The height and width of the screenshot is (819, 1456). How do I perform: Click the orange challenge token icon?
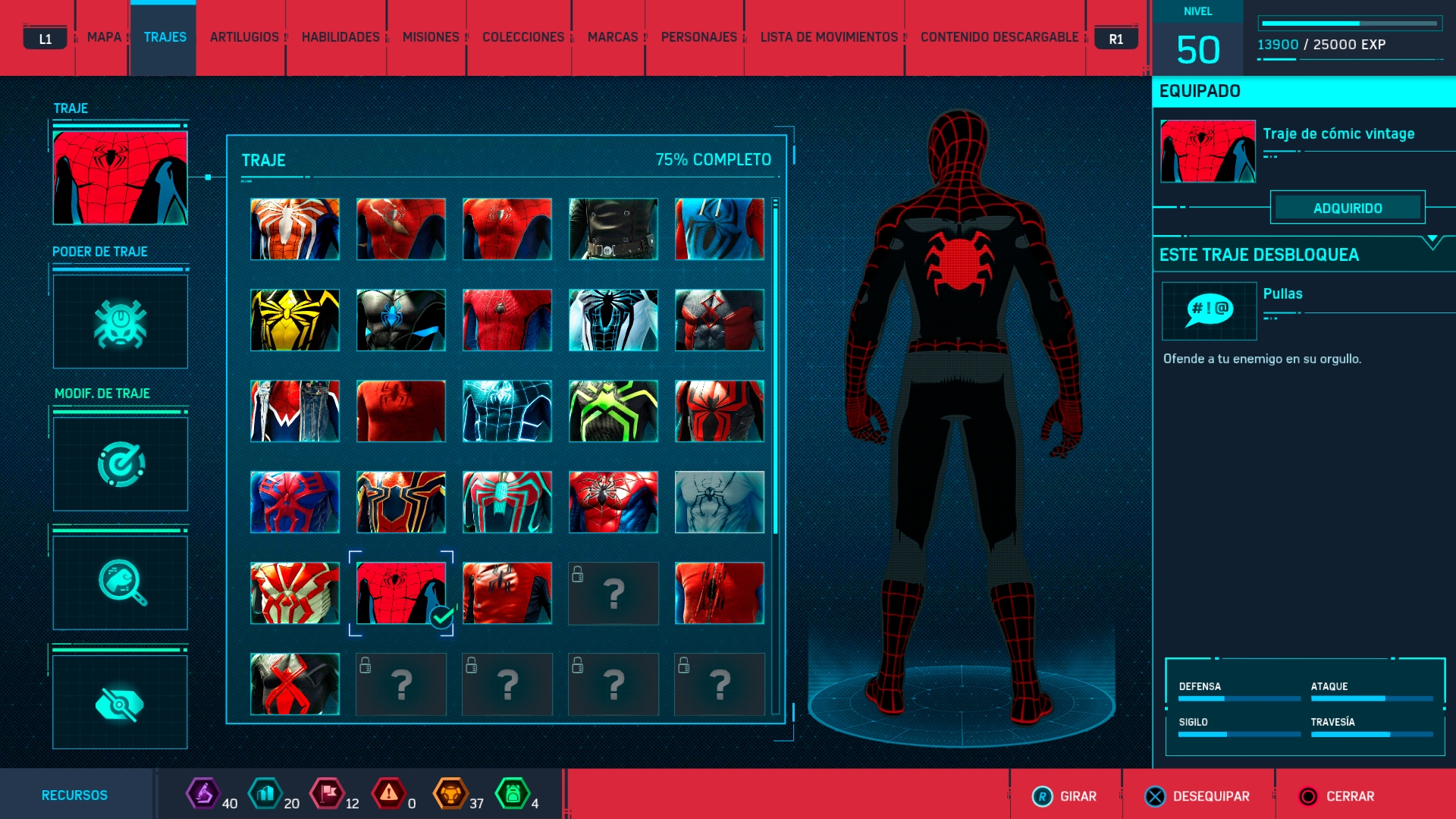(x=450, y=794)
